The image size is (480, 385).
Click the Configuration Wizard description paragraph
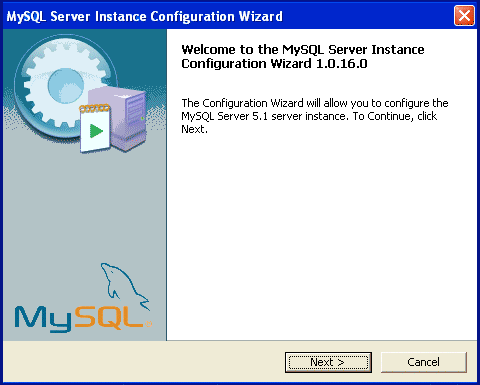point(315,116)
